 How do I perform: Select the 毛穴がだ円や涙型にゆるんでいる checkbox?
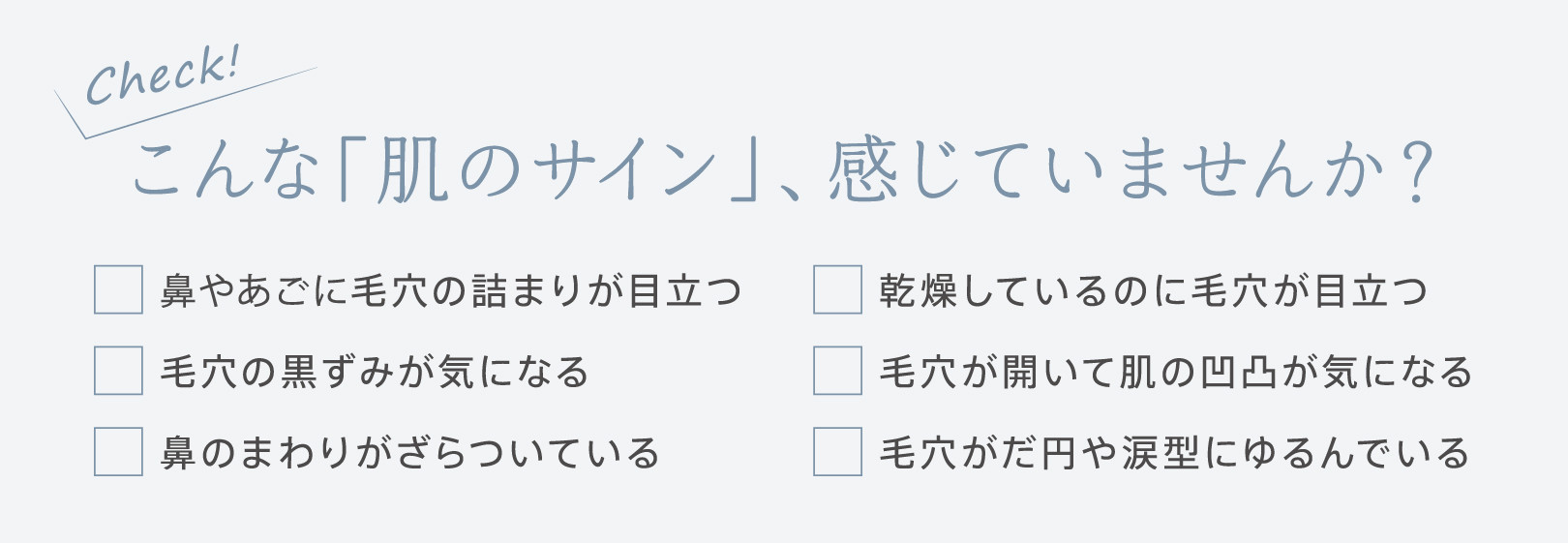pos(837,452)
